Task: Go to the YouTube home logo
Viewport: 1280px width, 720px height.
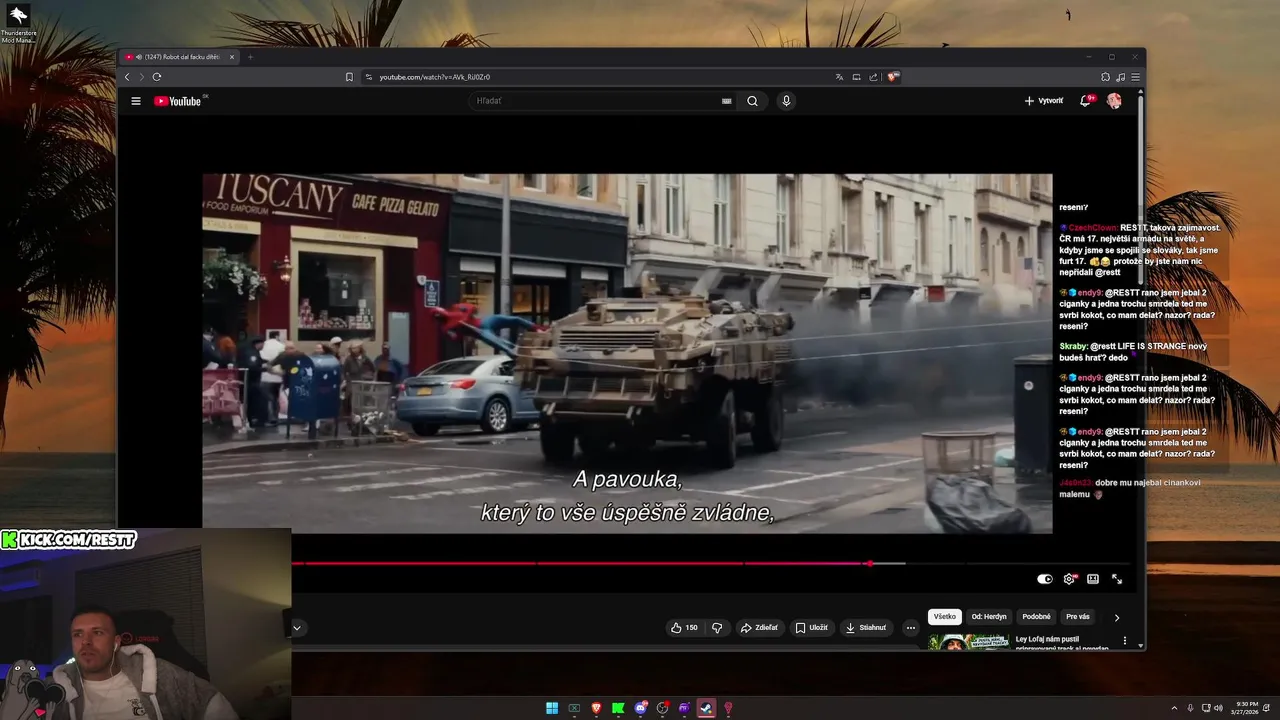Action: [x=179, y=101]
